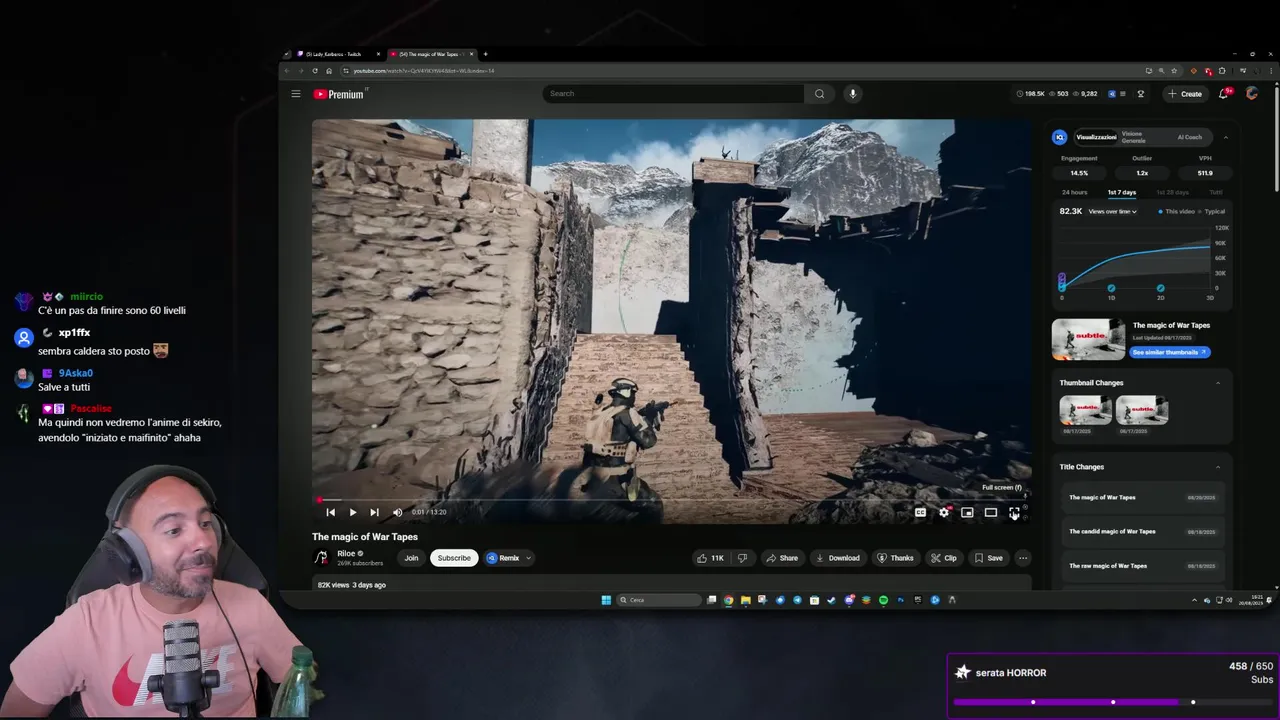The image size is (1280, 720).
Task: Dislike the video
Action: coord(742,558)
